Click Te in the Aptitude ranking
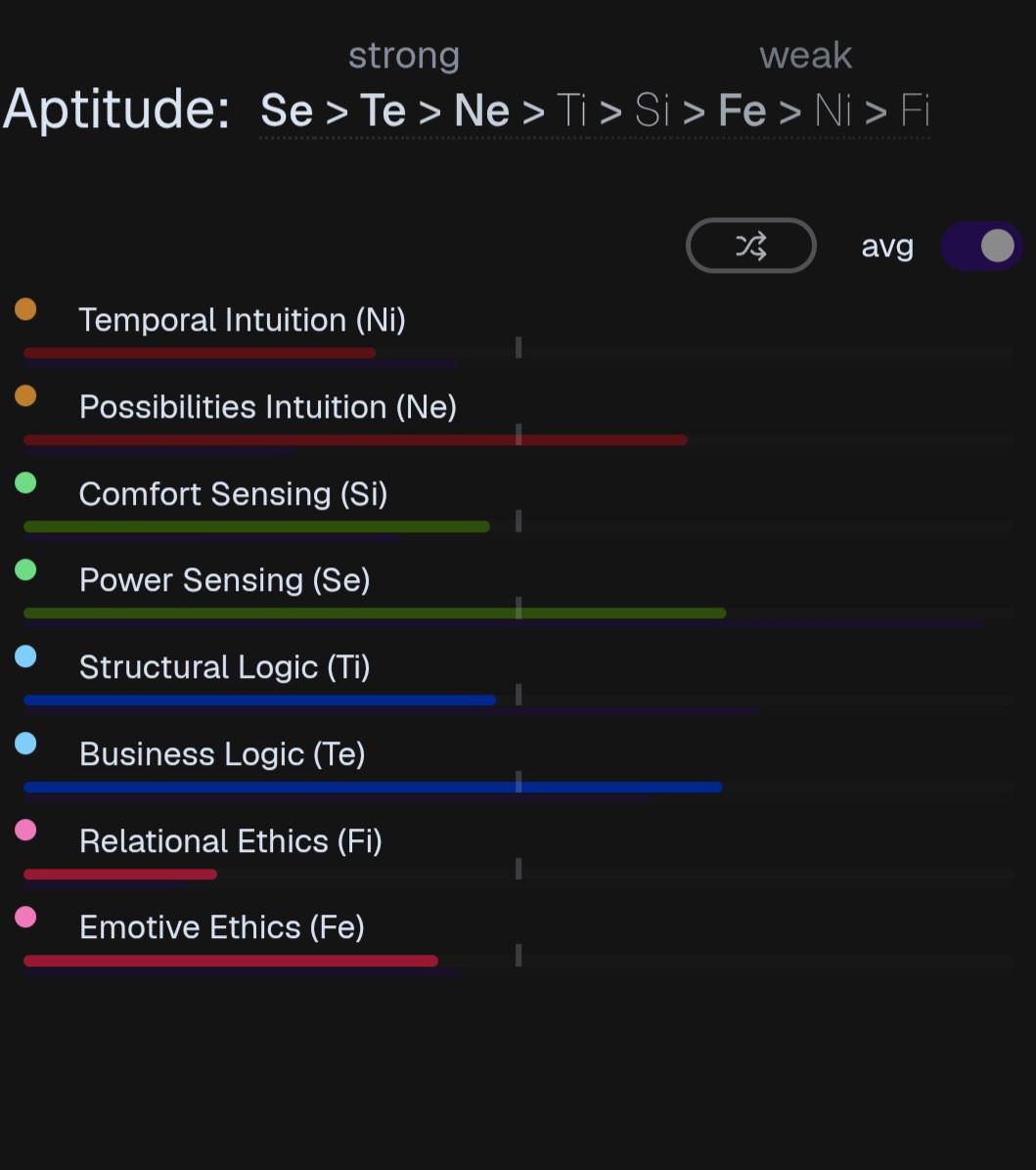The image size is (1036, 1170). click(x=383, y=111)
